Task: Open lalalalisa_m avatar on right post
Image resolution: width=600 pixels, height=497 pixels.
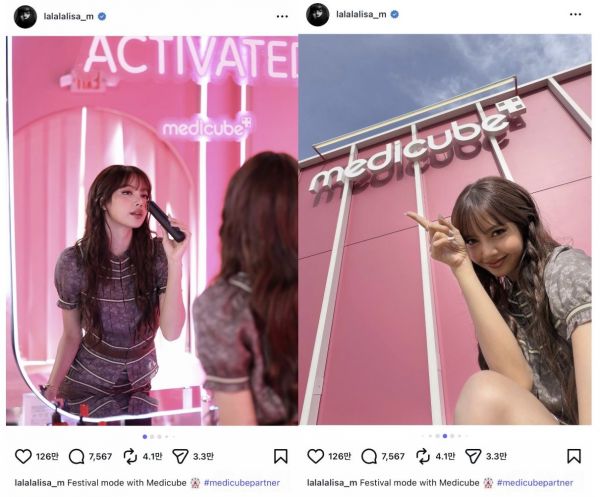Action: click(318, 15)
